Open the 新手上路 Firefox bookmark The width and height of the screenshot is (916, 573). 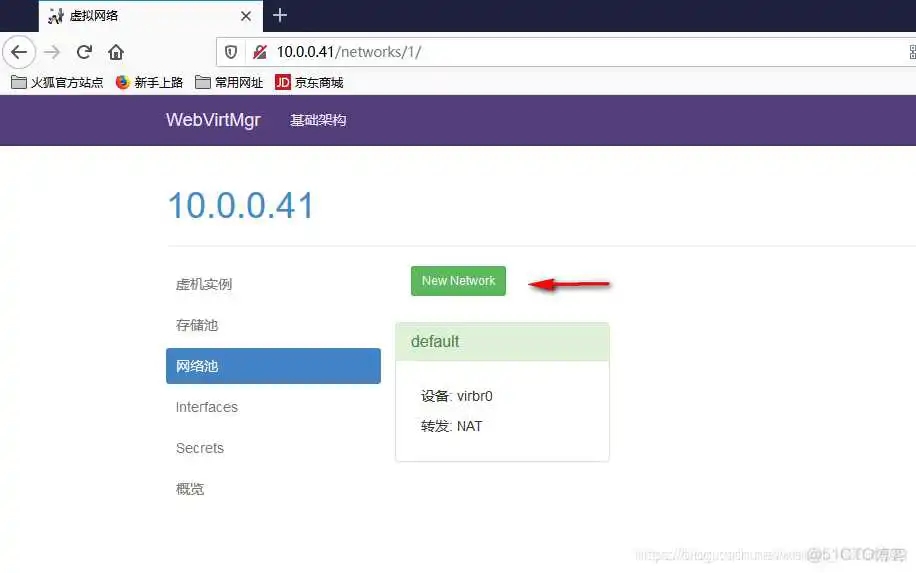coord(150,82)
